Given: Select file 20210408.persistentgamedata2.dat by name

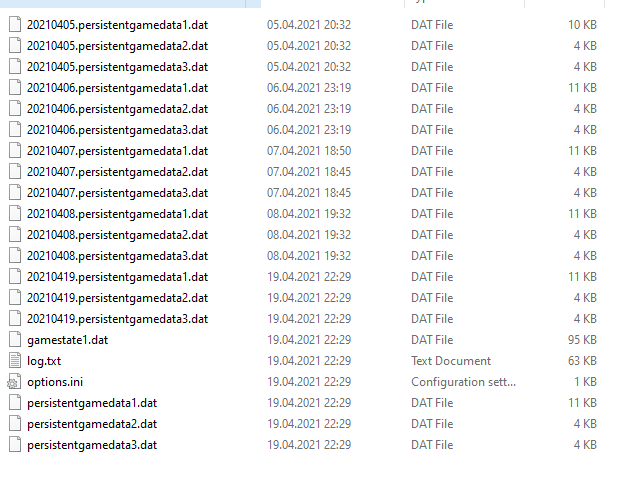Looking at the screenshot, I should (x=117, y=235).
